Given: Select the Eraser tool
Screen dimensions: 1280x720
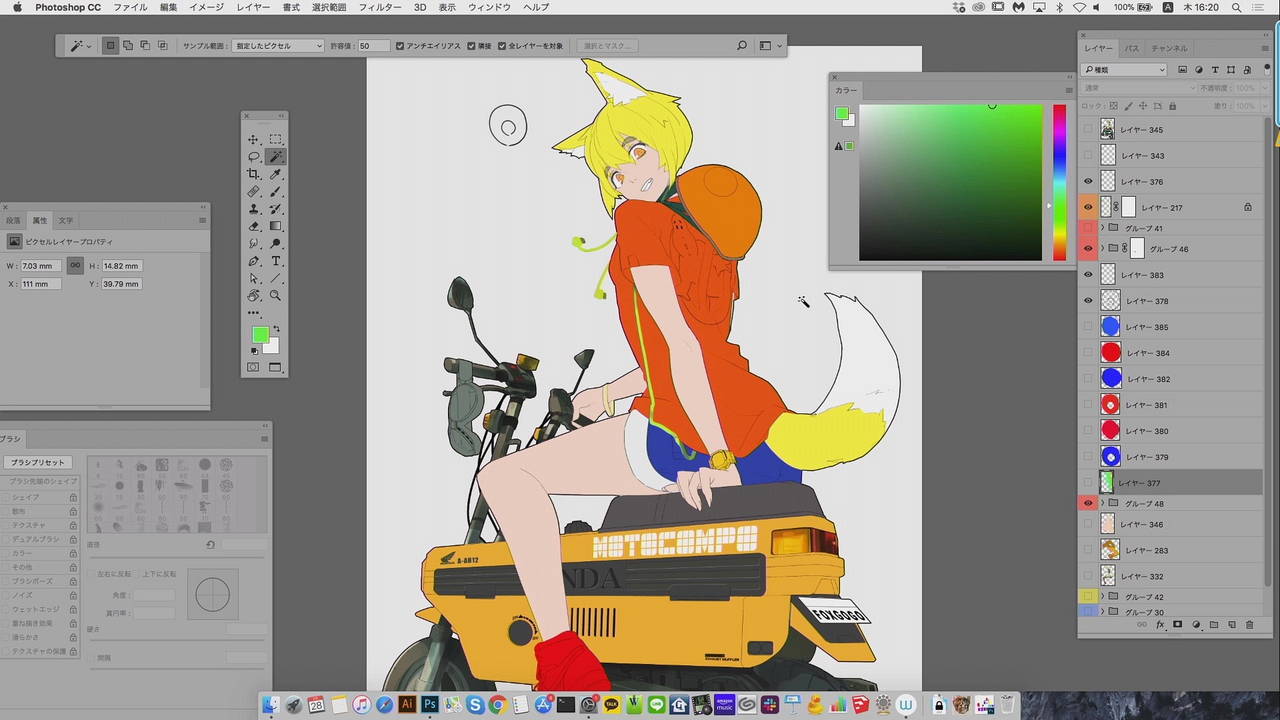Looking at the screenshot, I should click(254, 226).
